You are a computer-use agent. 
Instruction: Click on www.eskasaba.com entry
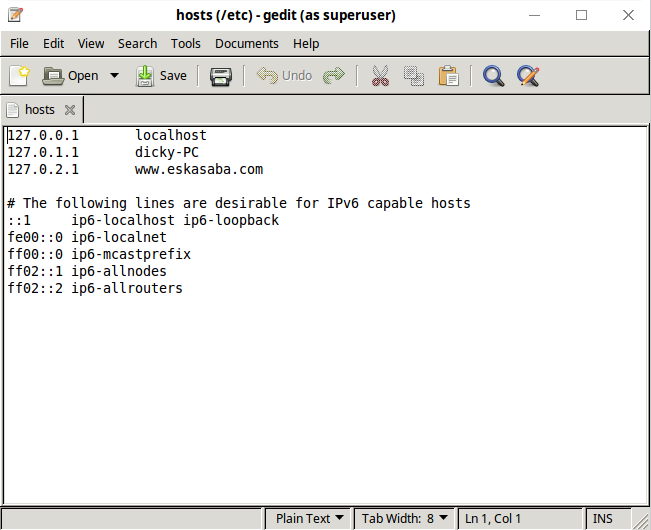tap(199, 169)
